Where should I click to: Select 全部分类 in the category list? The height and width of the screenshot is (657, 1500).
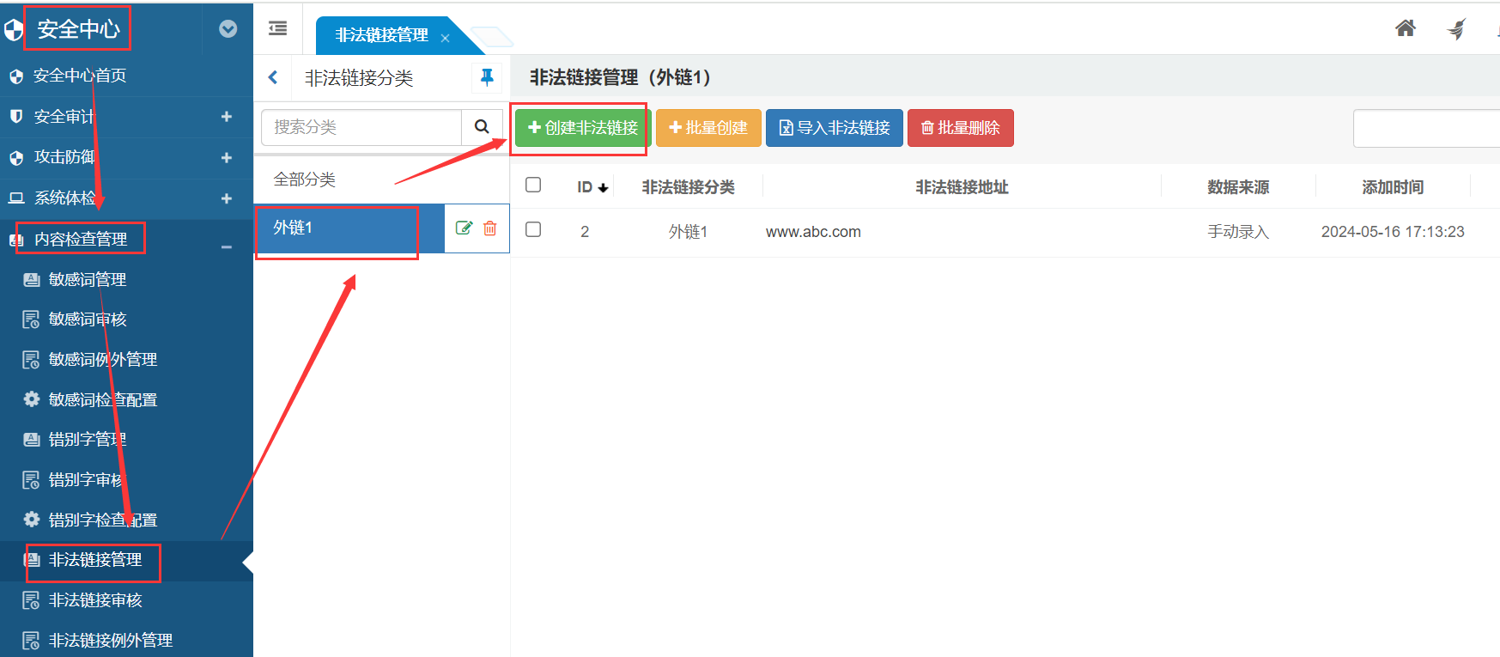click(305, 180)
